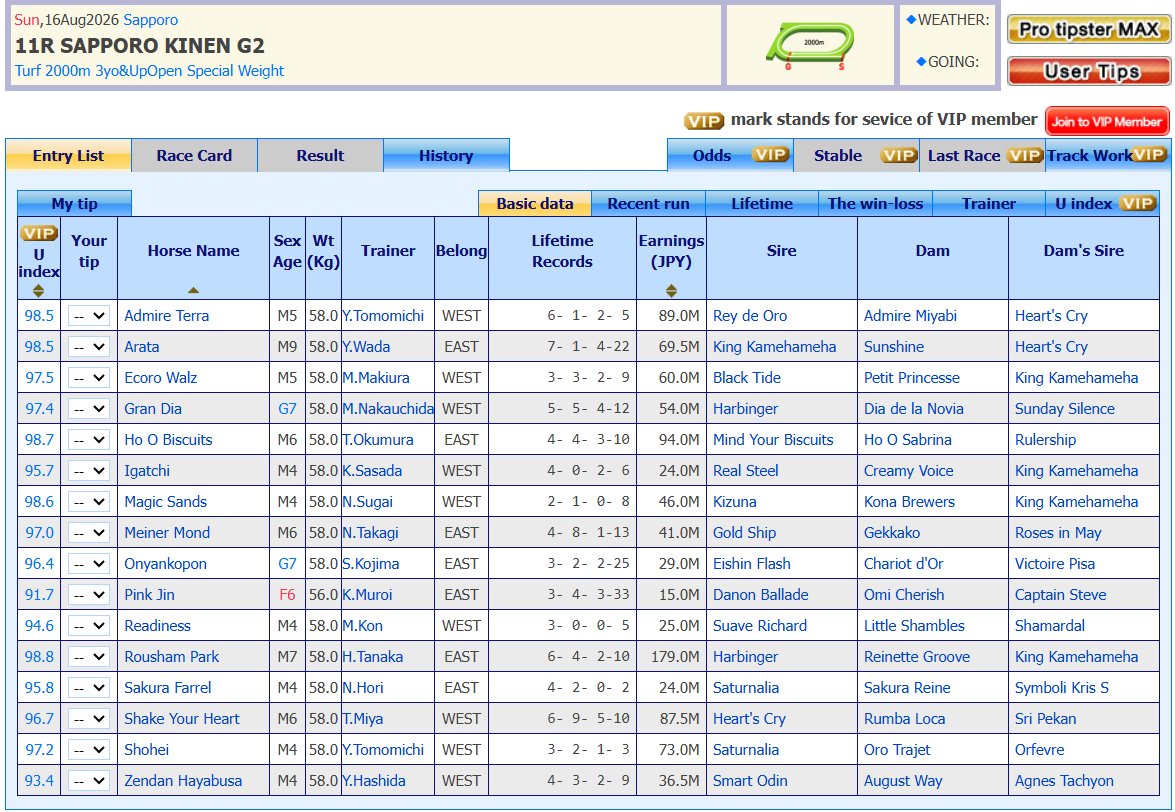
Task: Open trainer link T.Okumura
Action: 378,440
